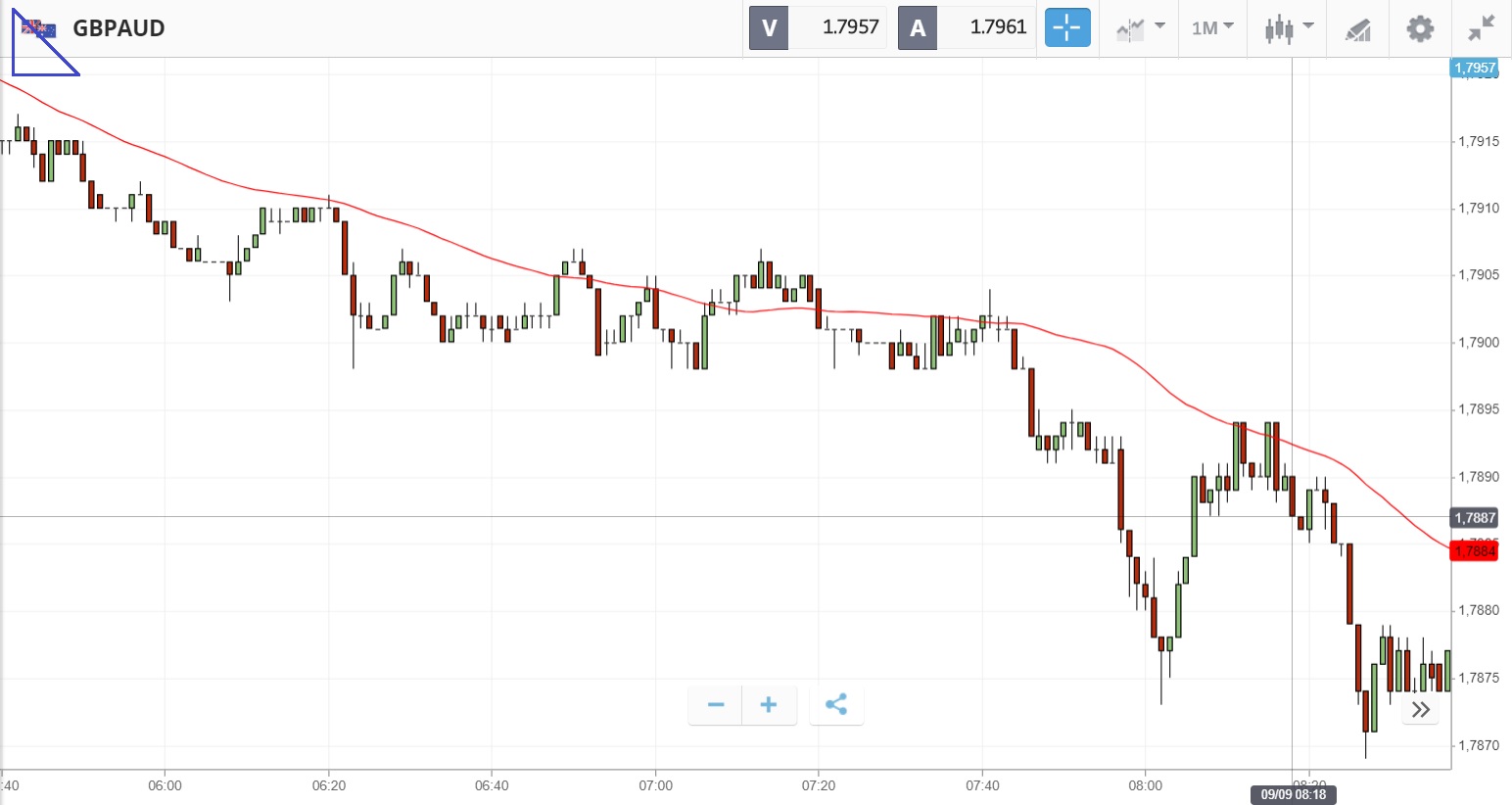The image size is (1512, 805).
Task: Zoom in with the plus button
Action: 769,704
